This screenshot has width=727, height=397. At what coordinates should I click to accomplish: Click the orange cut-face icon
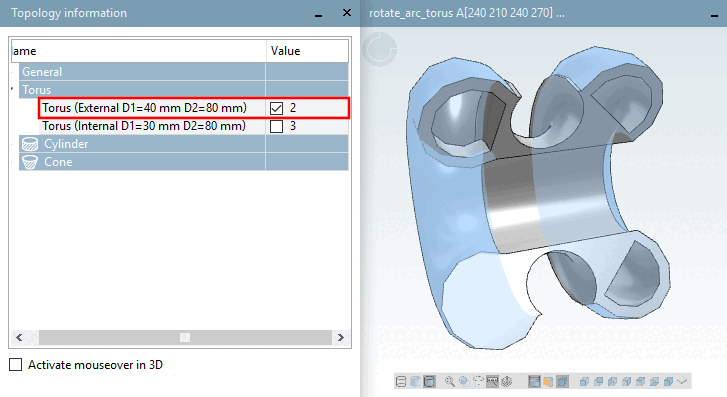click(548, 381)
